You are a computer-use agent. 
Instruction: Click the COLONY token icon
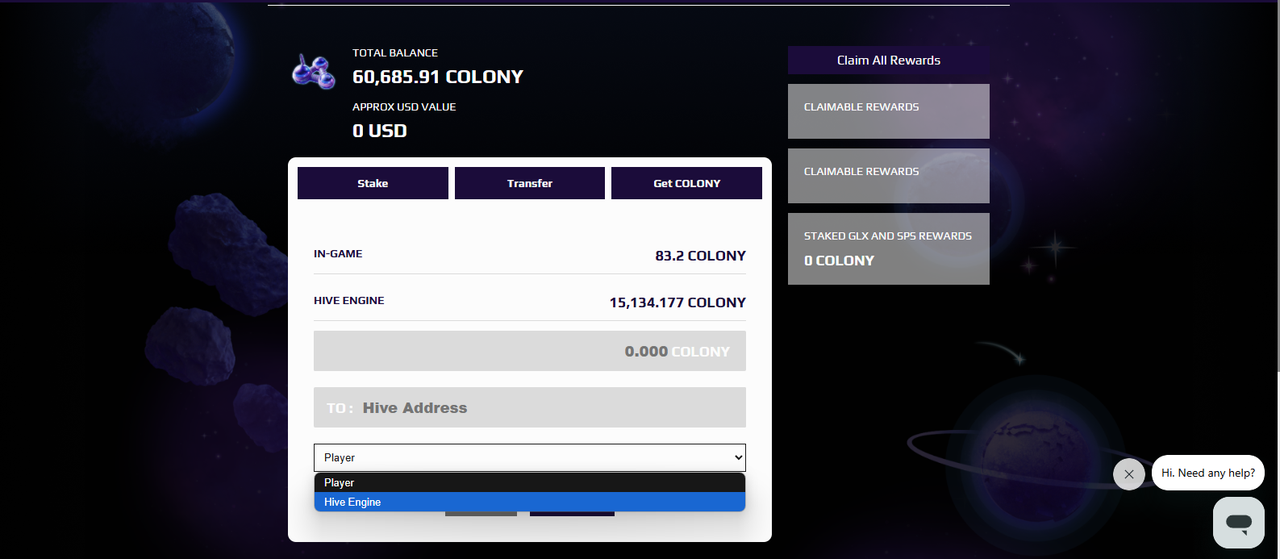coord(312,73)
